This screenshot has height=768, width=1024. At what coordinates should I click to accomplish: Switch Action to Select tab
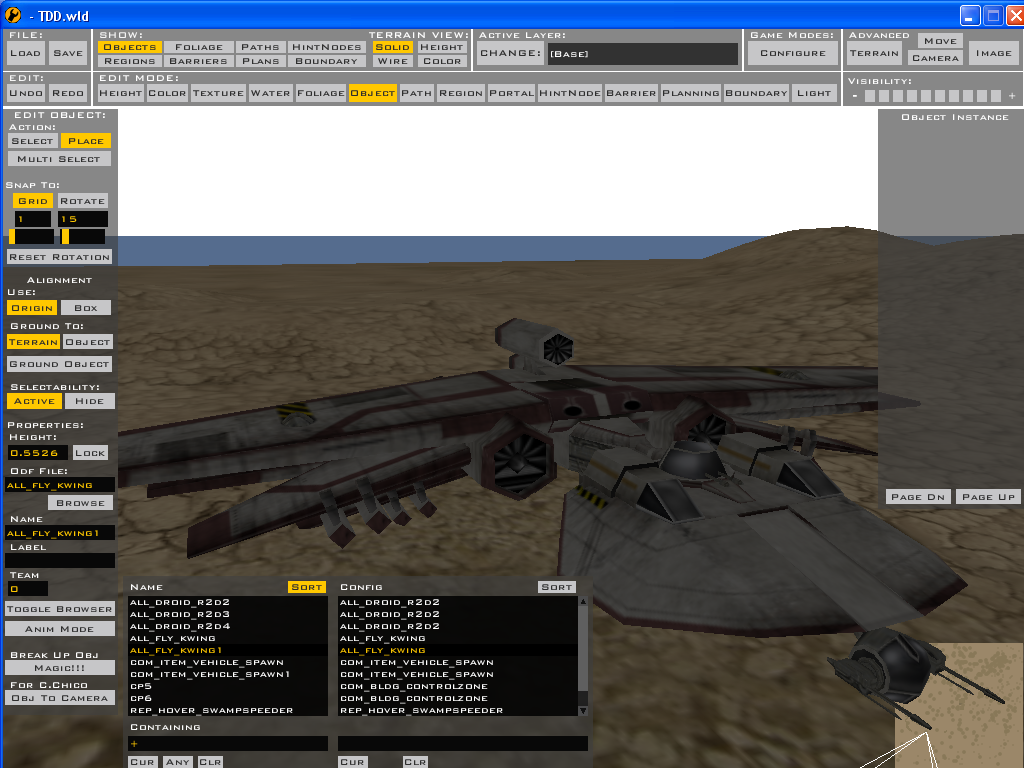(x=33, y=140)
